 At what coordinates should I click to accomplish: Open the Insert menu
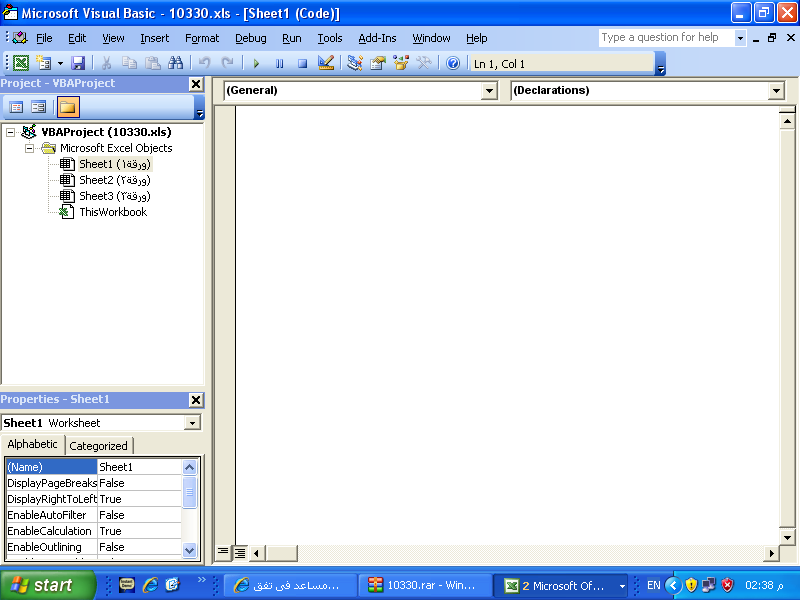(x=155, y=38)
